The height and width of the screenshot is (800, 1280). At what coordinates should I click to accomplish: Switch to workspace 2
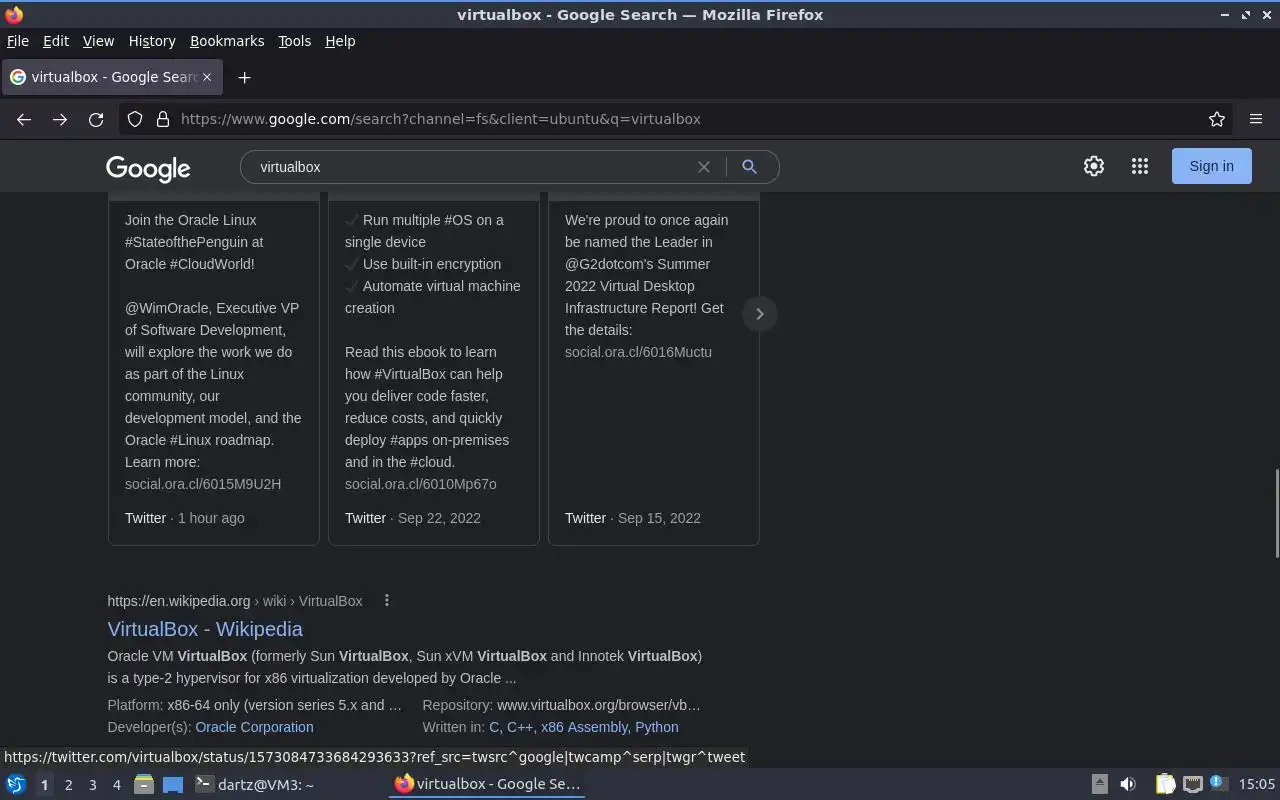point(68,785)
